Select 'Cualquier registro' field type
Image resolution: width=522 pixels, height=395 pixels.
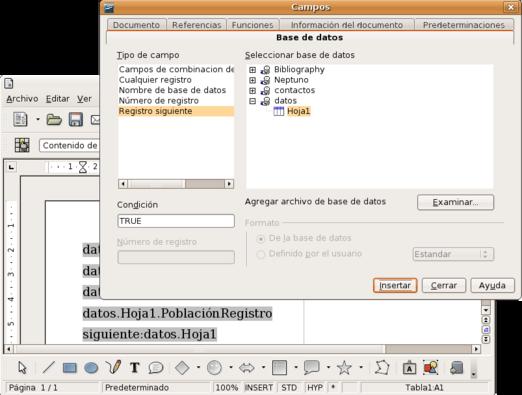coord(155,80)
